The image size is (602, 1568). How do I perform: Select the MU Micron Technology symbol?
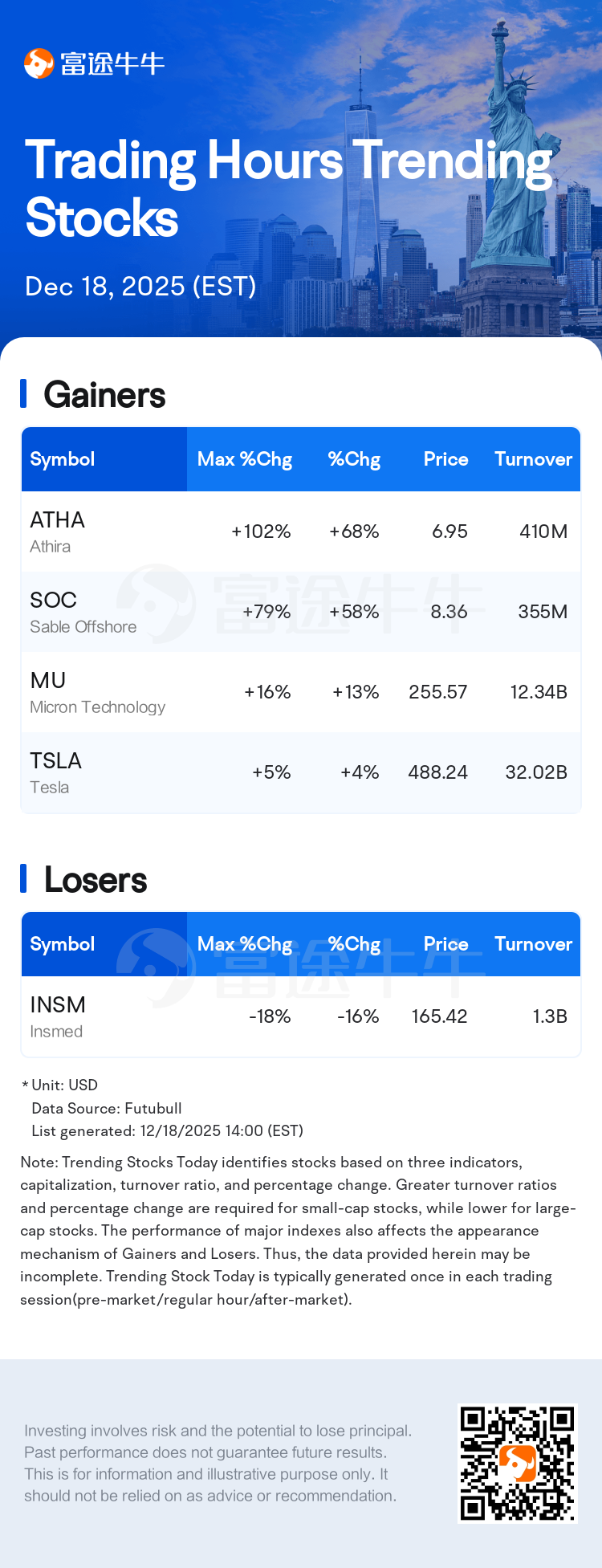tap(48, 681)
